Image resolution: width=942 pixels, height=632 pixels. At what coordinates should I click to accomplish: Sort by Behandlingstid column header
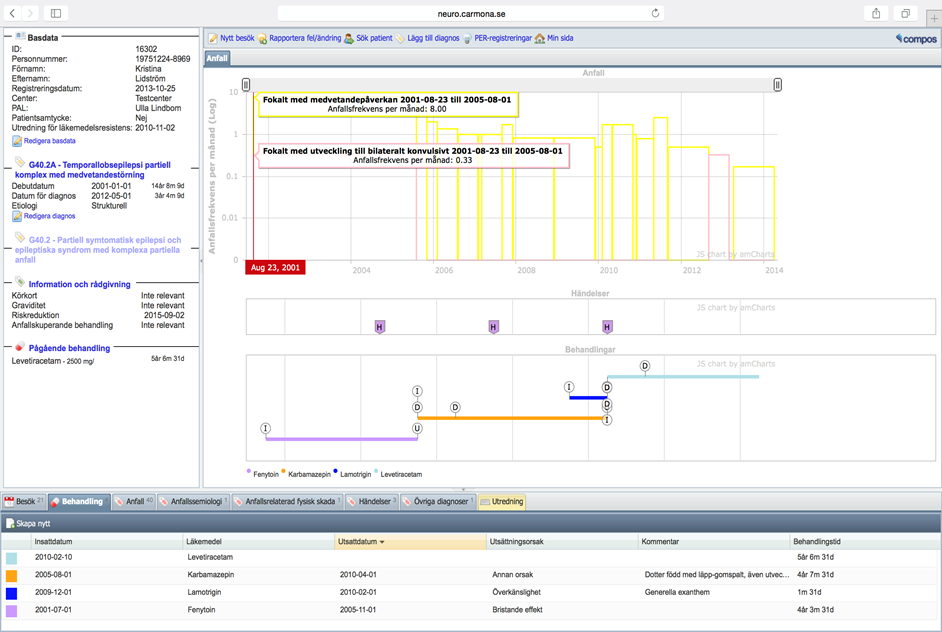[865, 541]
